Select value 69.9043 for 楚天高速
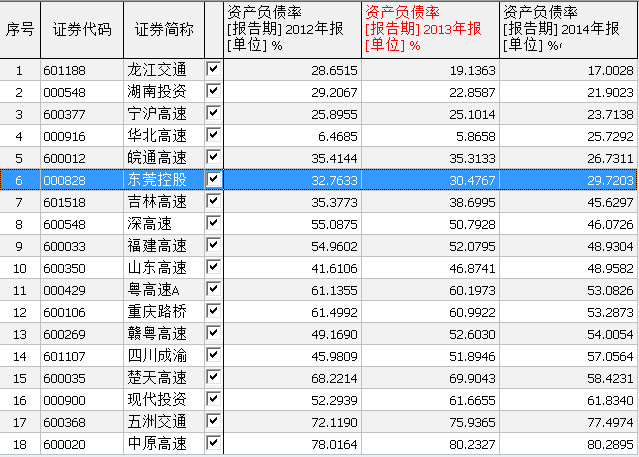 pos(472,379)
